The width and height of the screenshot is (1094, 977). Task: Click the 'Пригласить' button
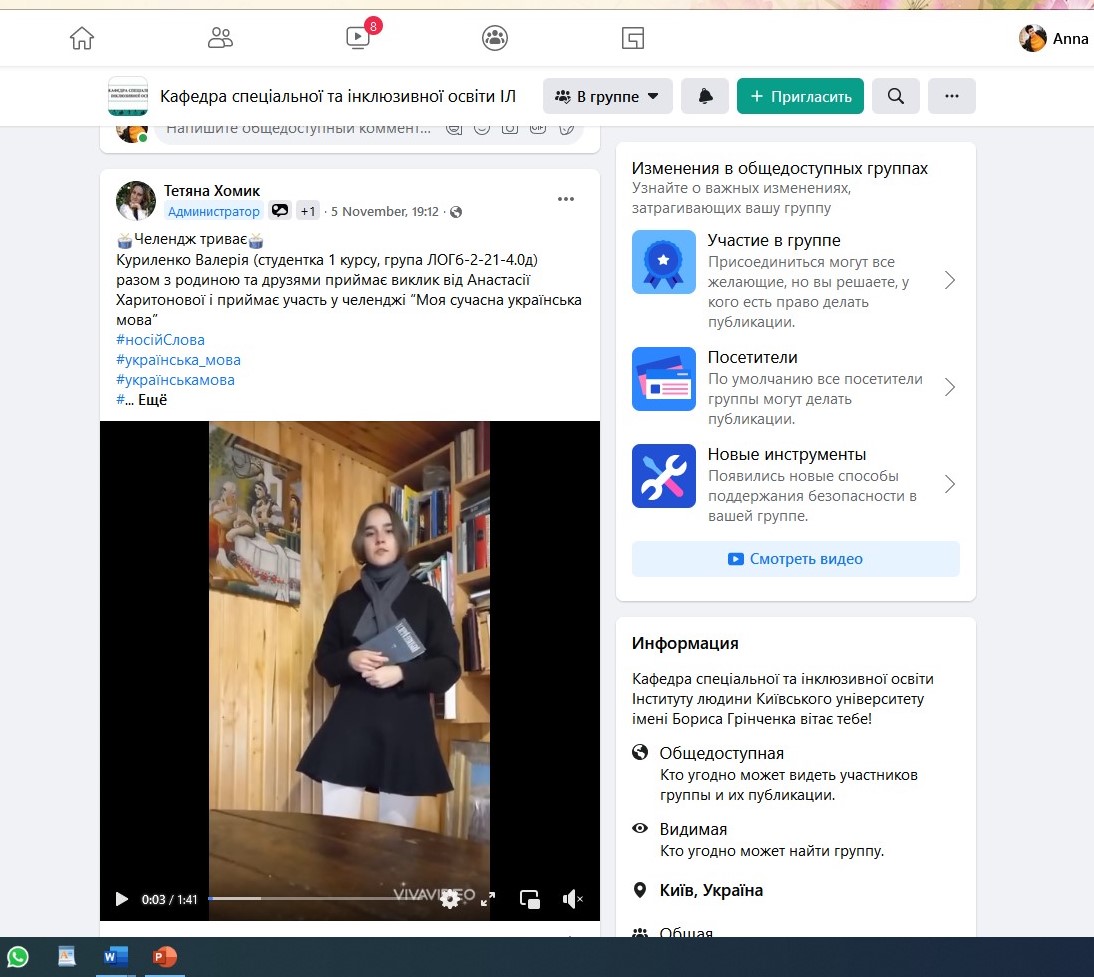point(800,97)
